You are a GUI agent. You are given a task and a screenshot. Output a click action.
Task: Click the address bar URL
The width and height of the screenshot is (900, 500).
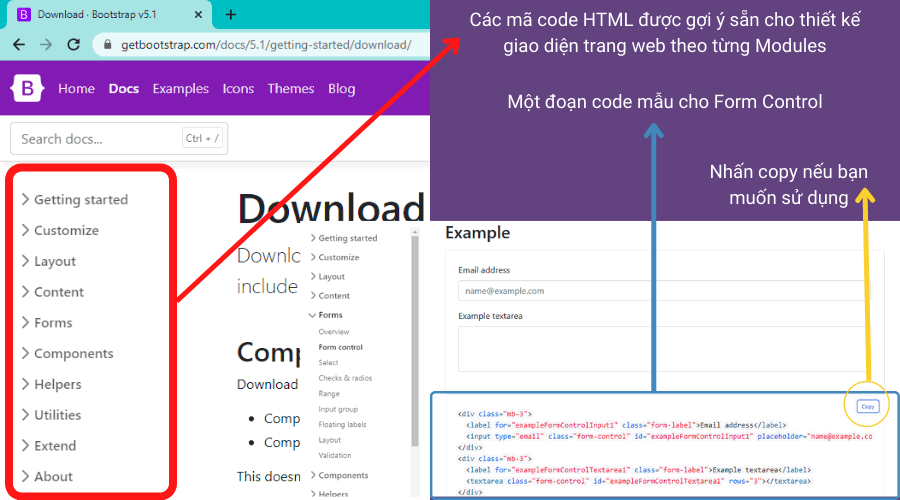coord(266,45)
